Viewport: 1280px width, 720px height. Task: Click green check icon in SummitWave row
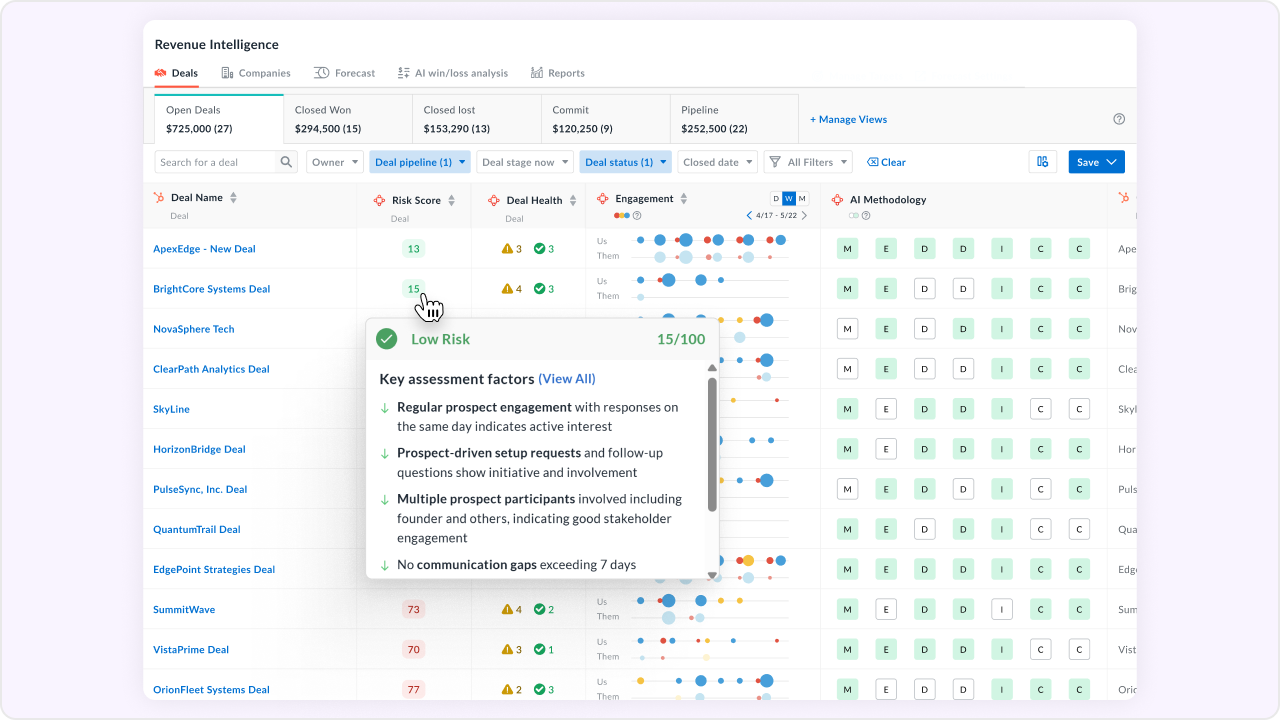click(539, 609)
